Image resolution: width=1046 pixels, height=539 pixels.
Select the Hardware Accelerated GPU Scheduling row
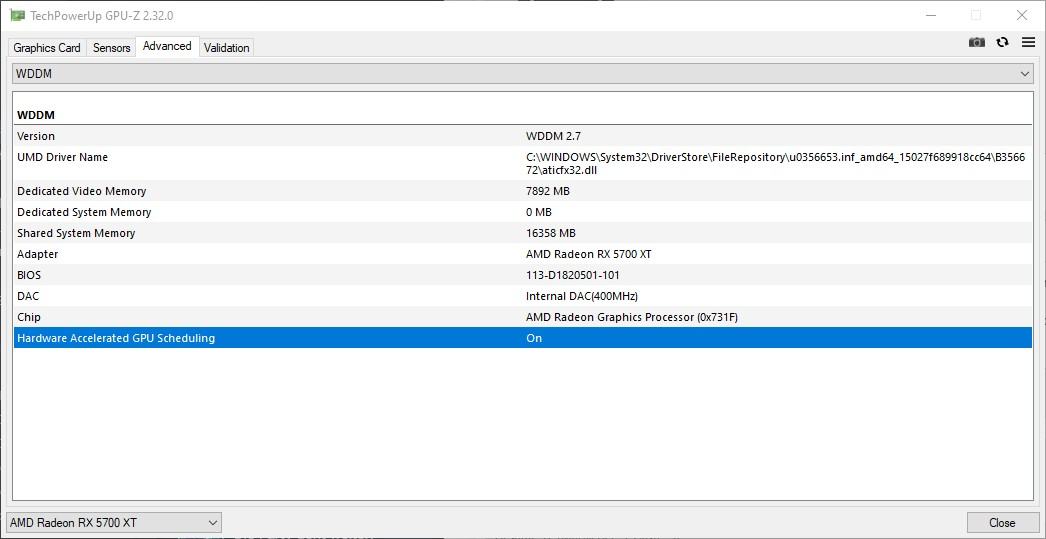(523, 338)
